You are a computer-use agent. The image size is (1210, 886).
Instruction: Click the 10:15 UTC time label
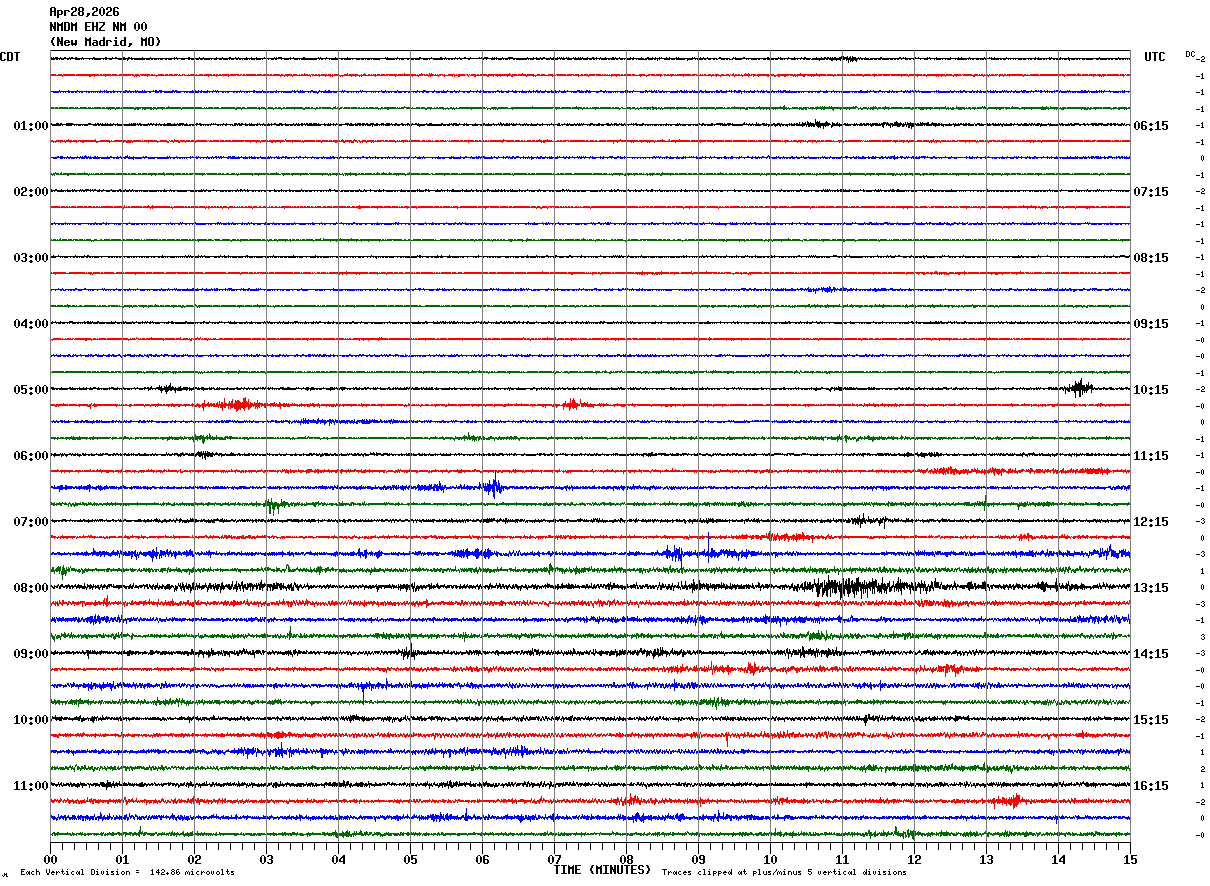point(1151,390)
